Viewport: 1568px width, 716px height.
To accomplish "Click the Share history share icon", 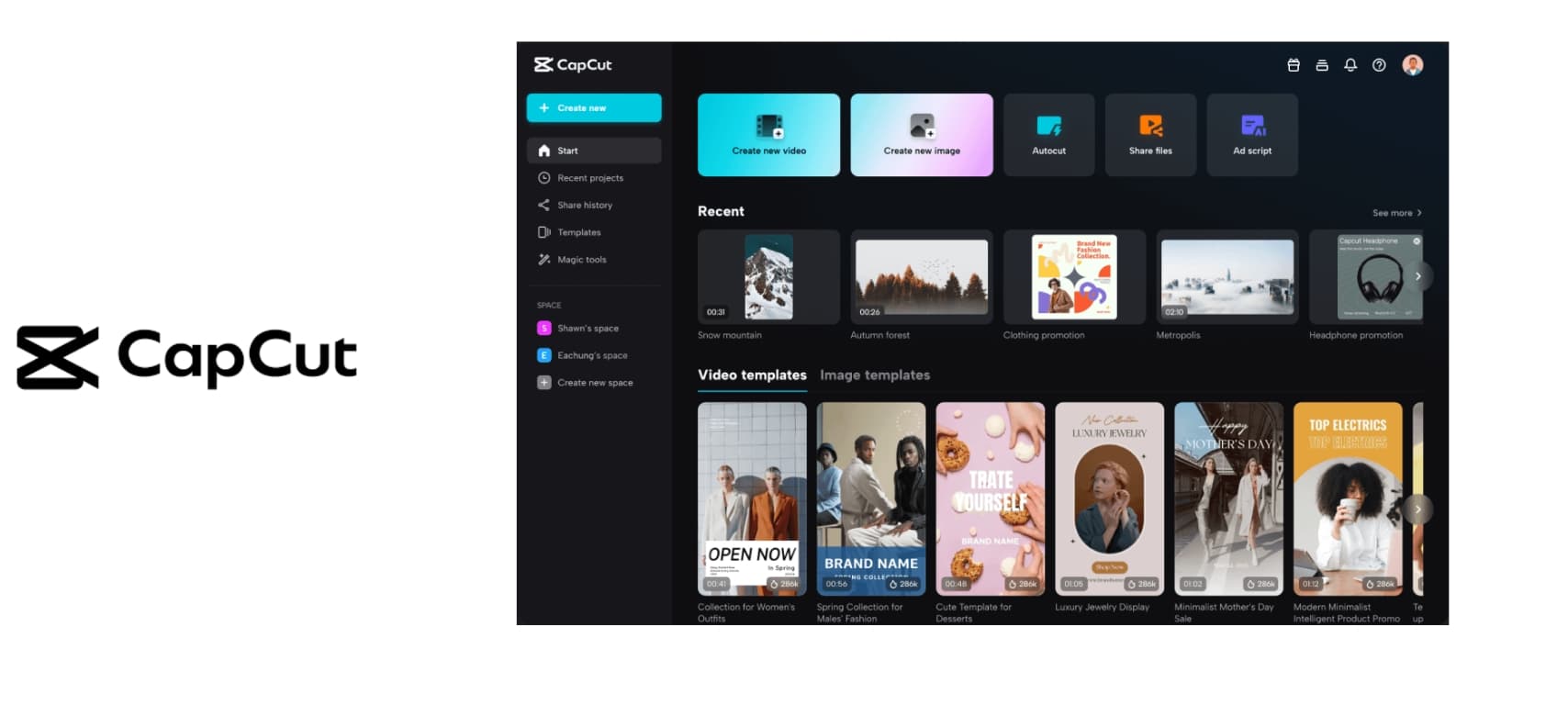I will pos(544,205).
